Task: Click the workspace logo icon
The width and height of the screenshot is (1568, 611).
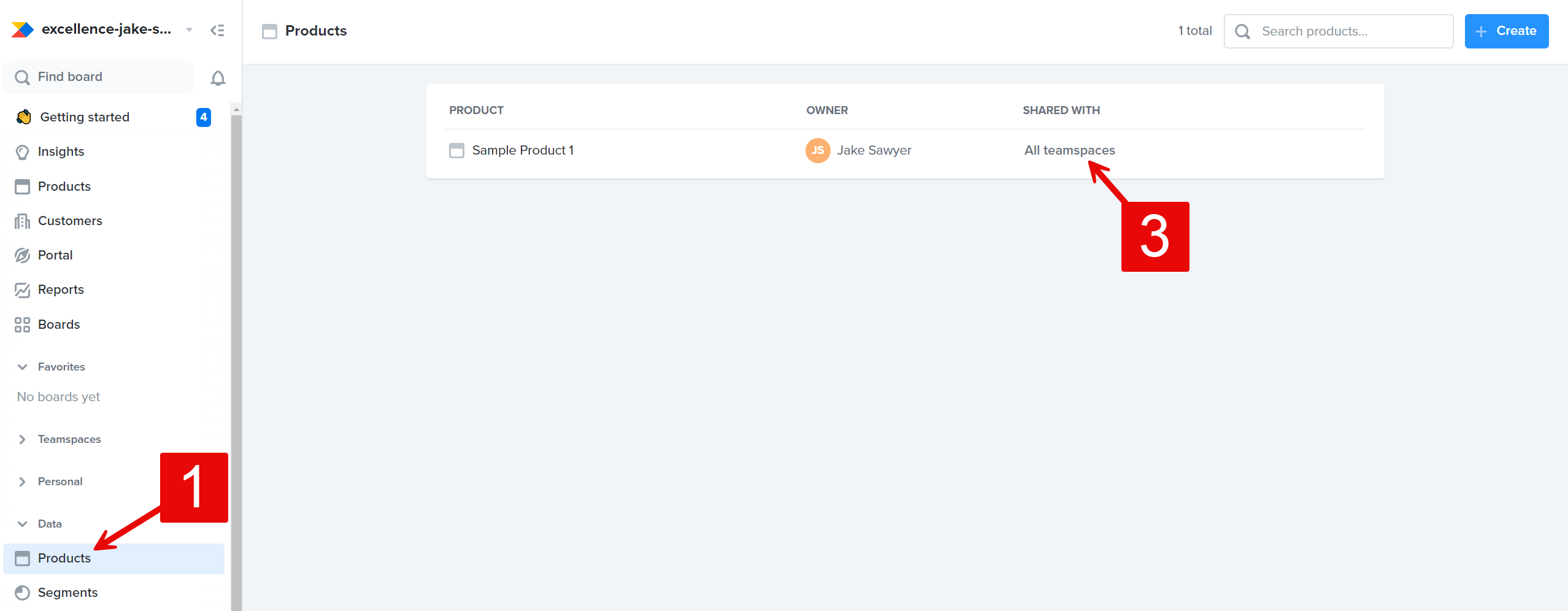Action: [21, 28]
